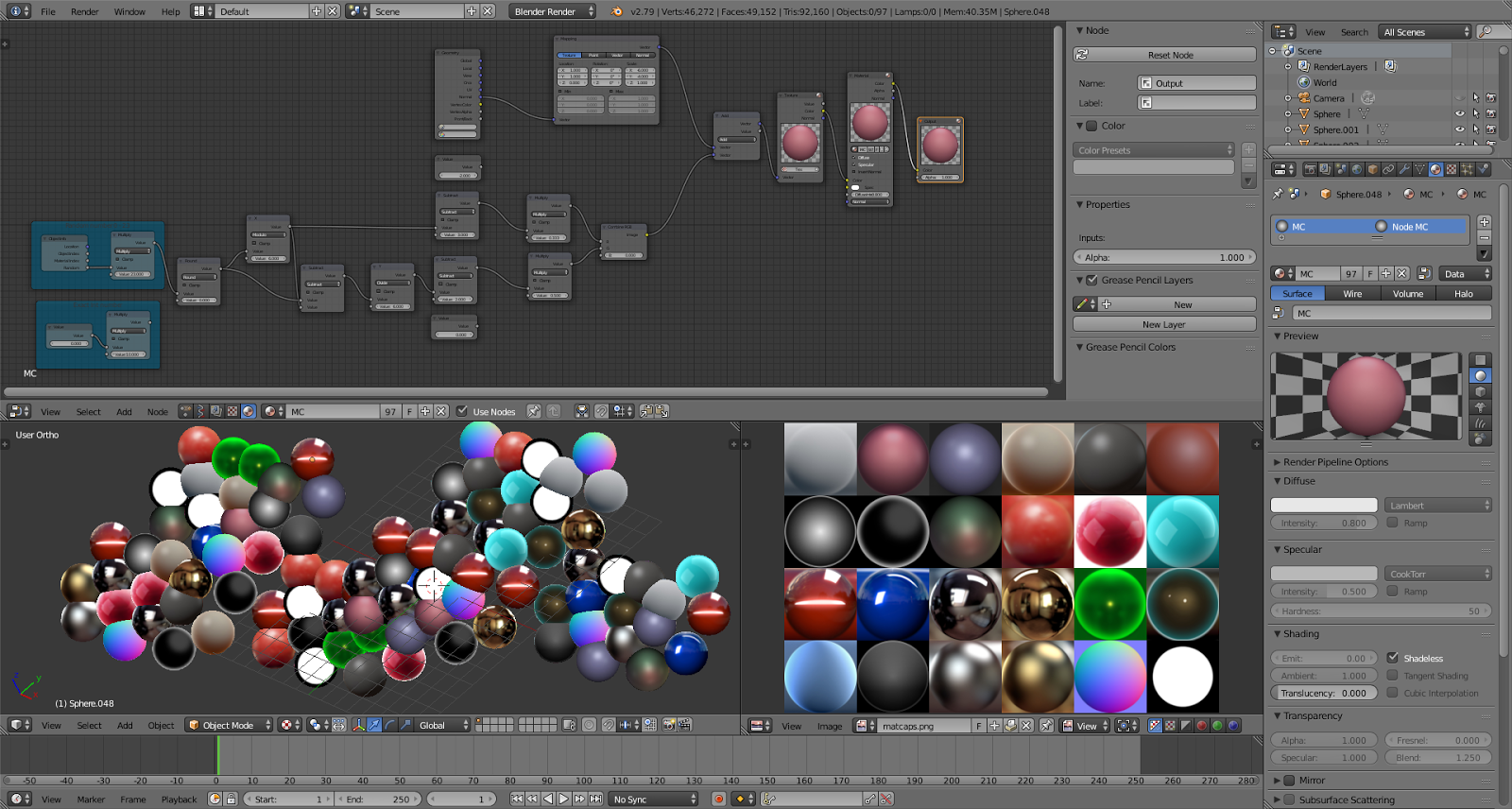Disable the Shadeless checkbox
The height and width of the screenshot is (809, 1512).
pos(1392,658)
